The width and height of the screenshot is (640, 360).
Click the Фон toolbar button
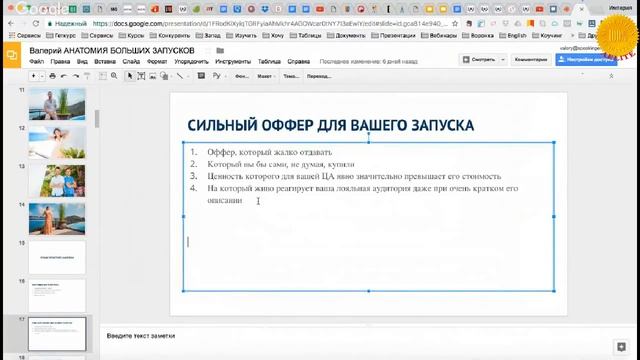(242, 76)
